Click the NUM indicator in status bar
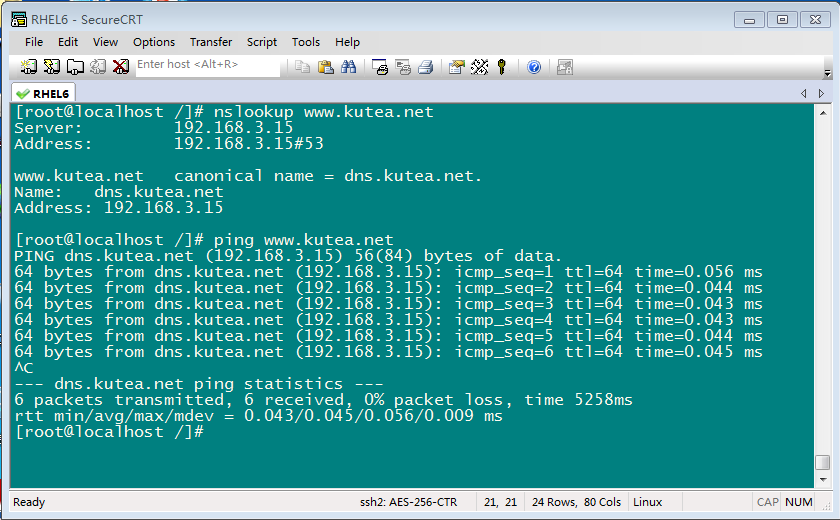Image resolution: width=840 pixels, height=520 pixels. [798, 502]
